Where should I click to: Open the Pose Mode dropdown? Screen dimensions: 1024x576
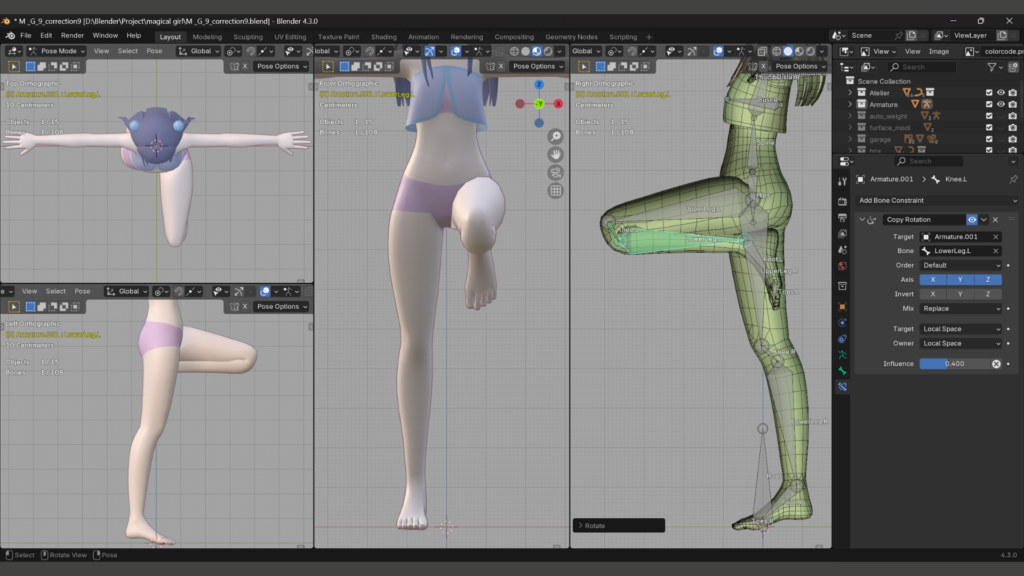(x=57, y=51)
